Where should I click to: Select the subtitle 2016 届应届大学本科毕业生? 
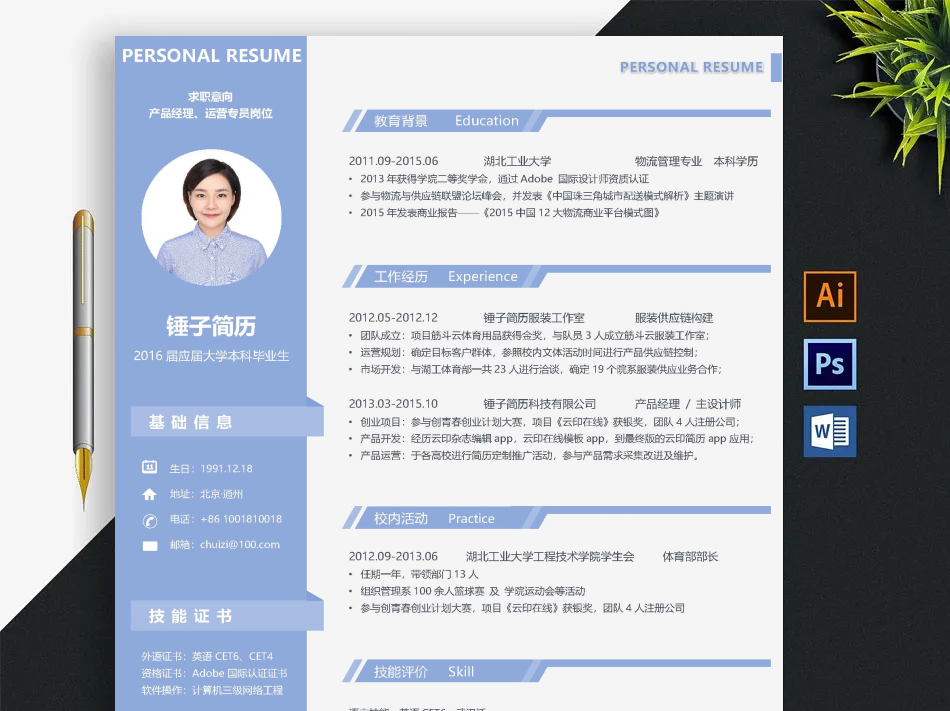coord(211,356)
